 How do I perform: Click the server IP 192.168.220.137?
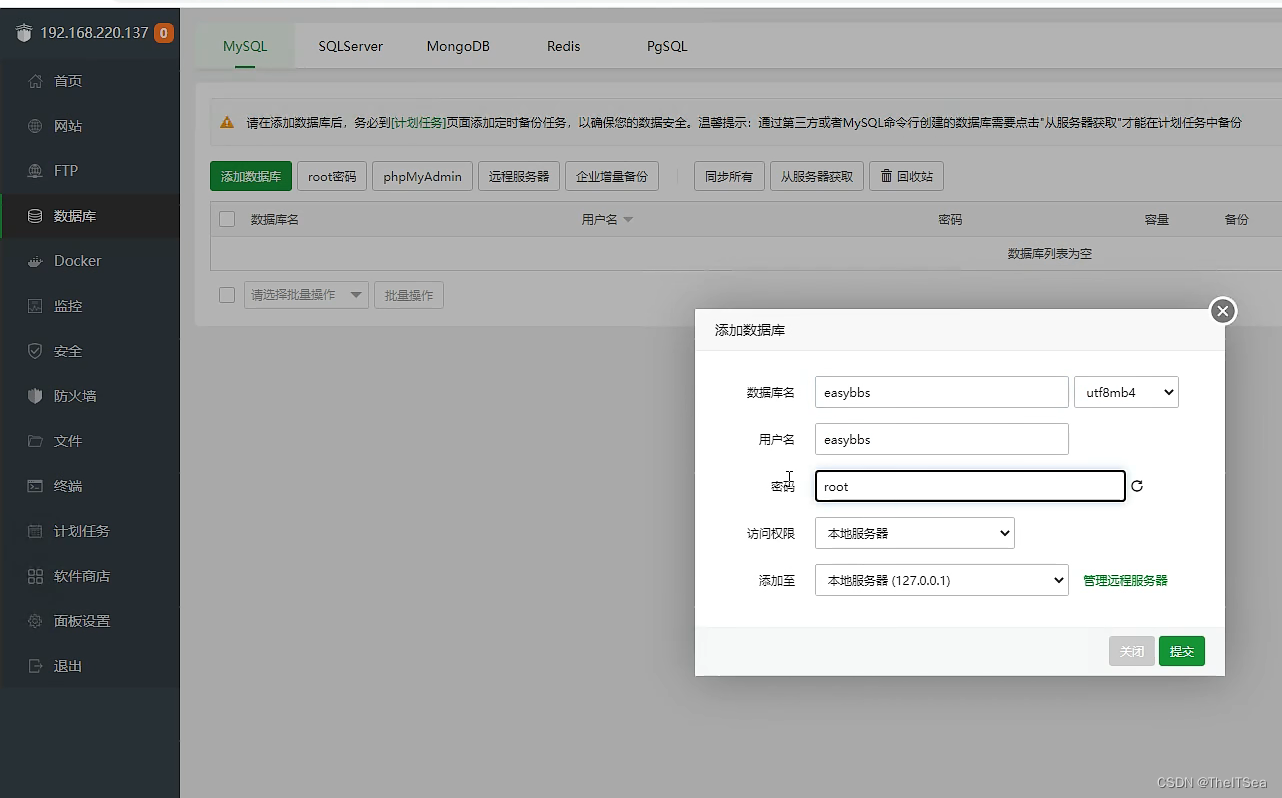[x=94, y=33]
